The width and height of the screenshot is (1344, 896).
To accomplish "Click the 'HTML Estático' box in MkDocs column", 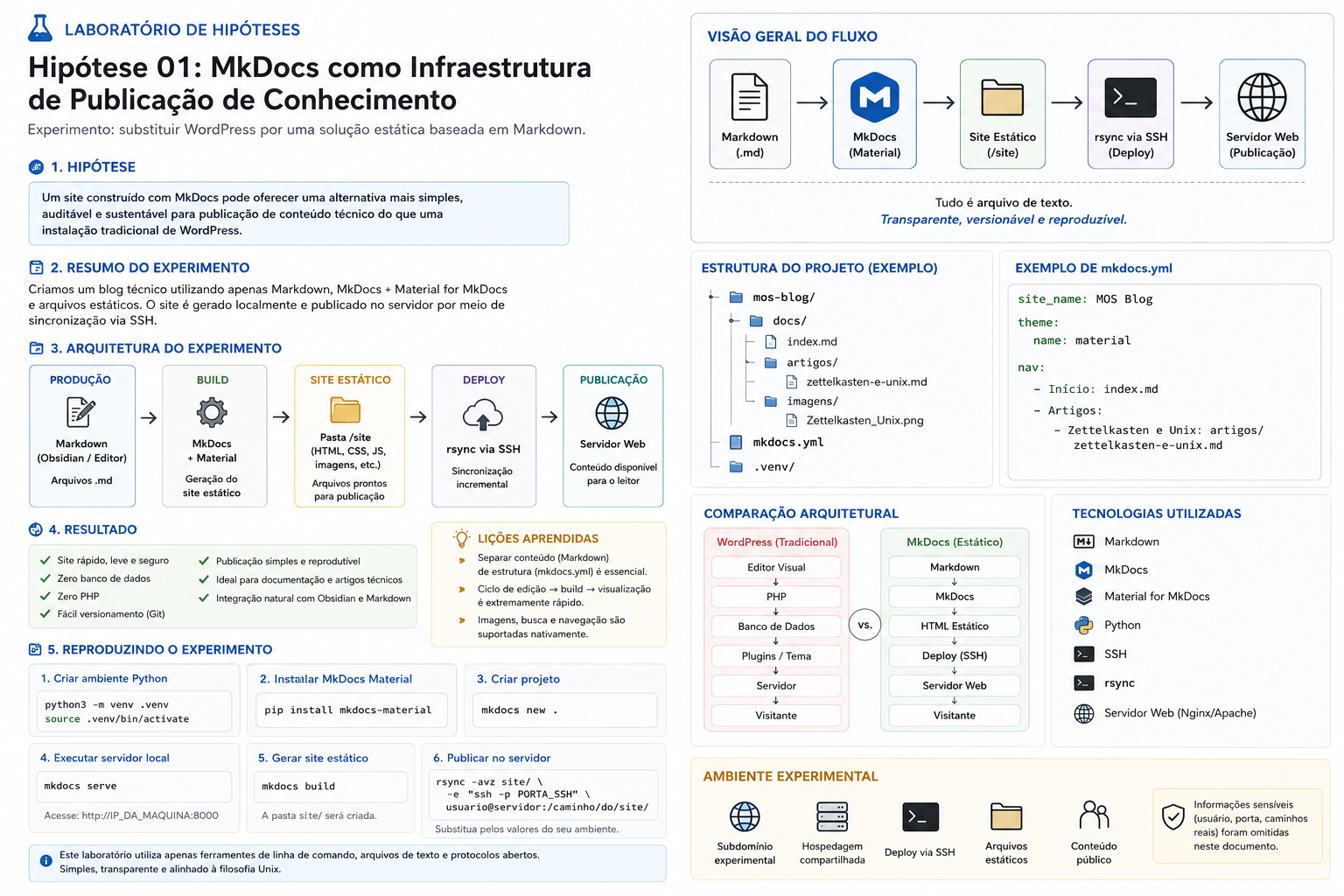I will coord(955,626).
